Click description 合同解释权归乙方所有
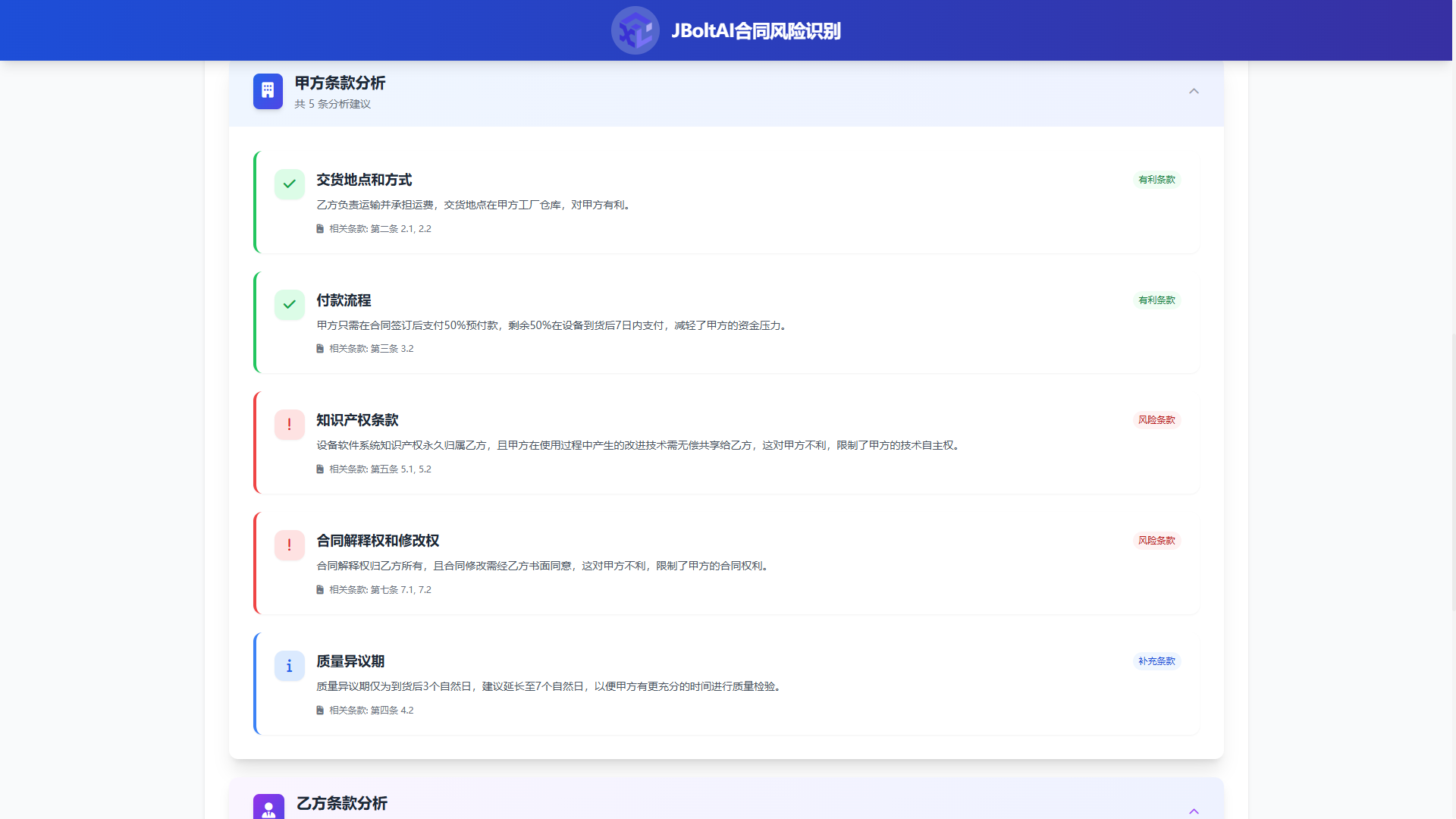Screen dimensions: 1456x819 tap(544, 566)
